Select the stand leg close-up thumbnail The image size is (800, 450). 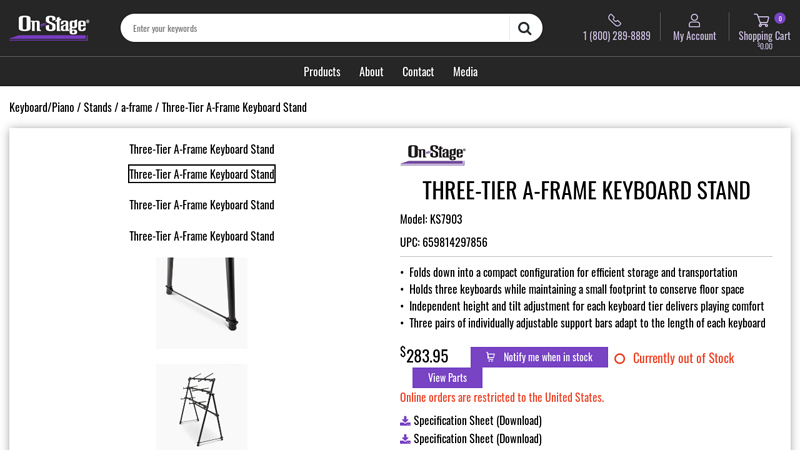point(202,302)
